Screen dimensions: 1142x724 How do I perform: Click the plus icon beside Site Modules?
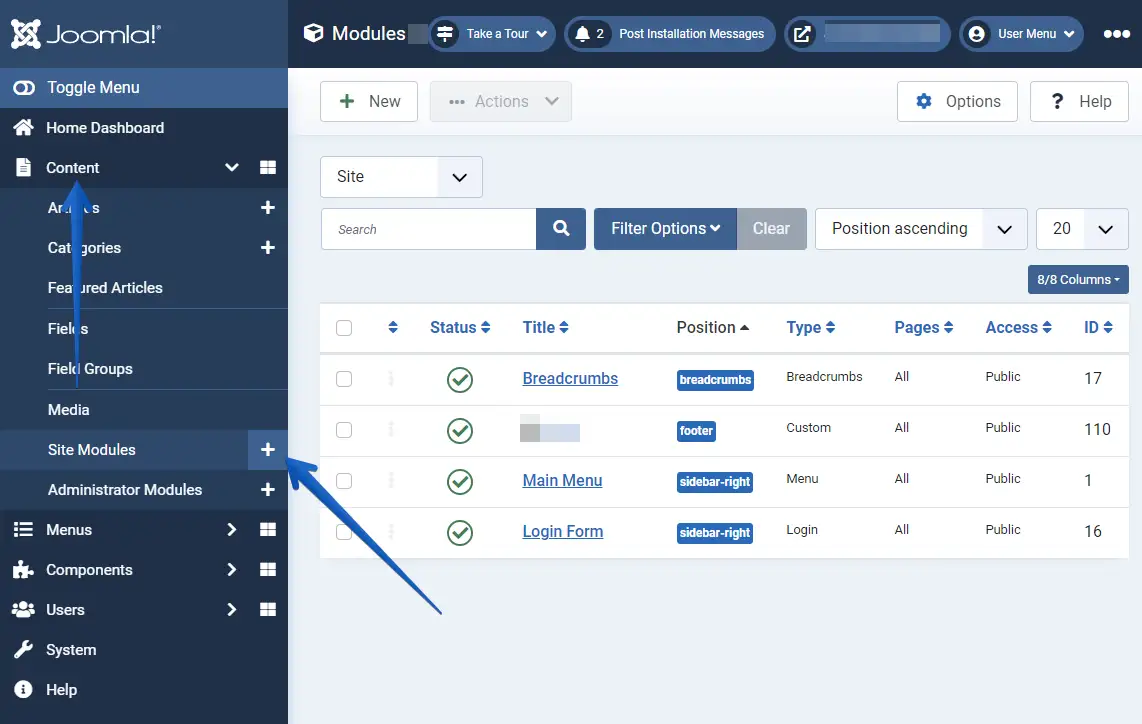pyautogui.click(x=267, y=450)
